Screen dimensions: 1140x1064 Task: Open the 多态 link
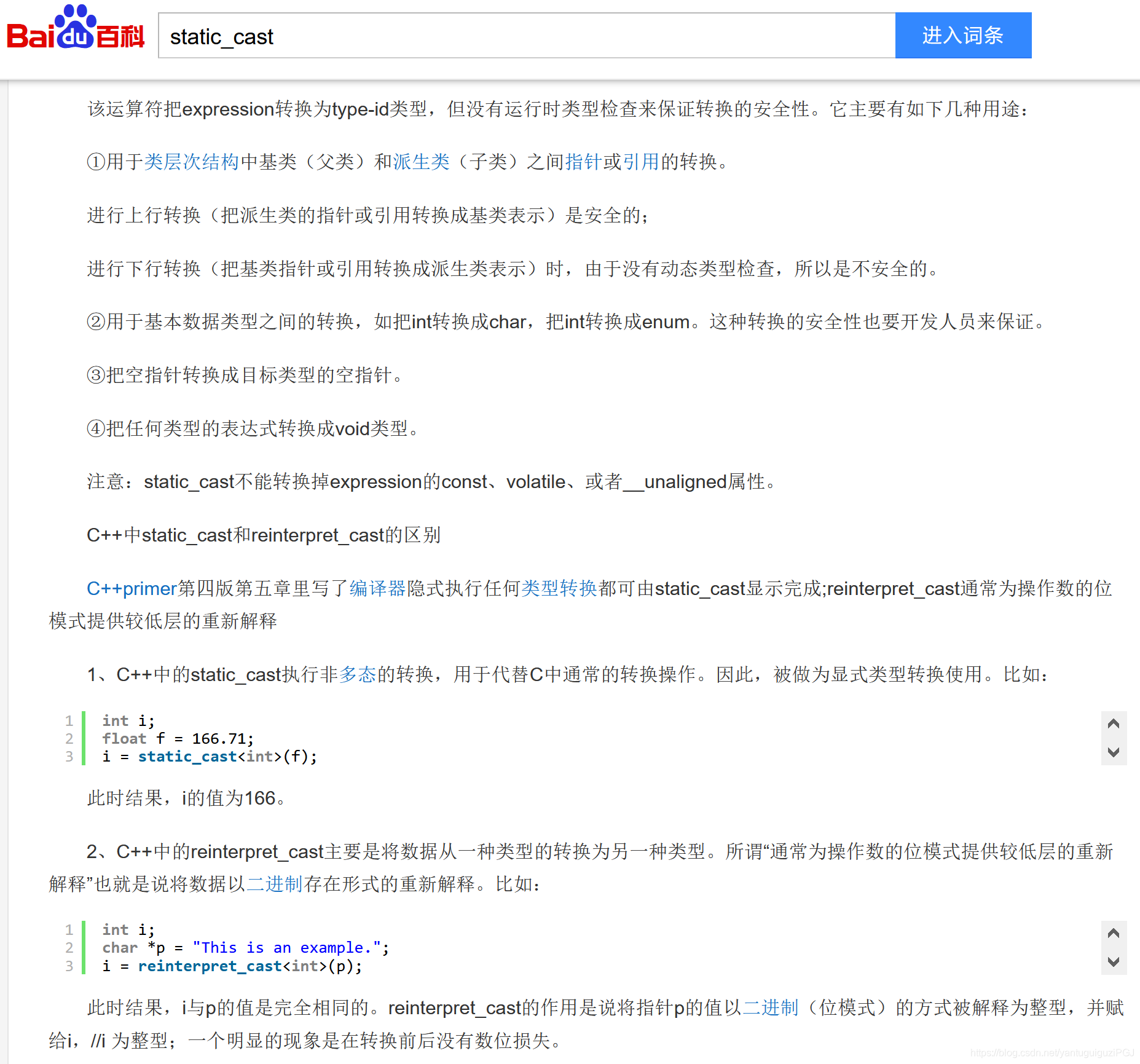coord(357,674)
